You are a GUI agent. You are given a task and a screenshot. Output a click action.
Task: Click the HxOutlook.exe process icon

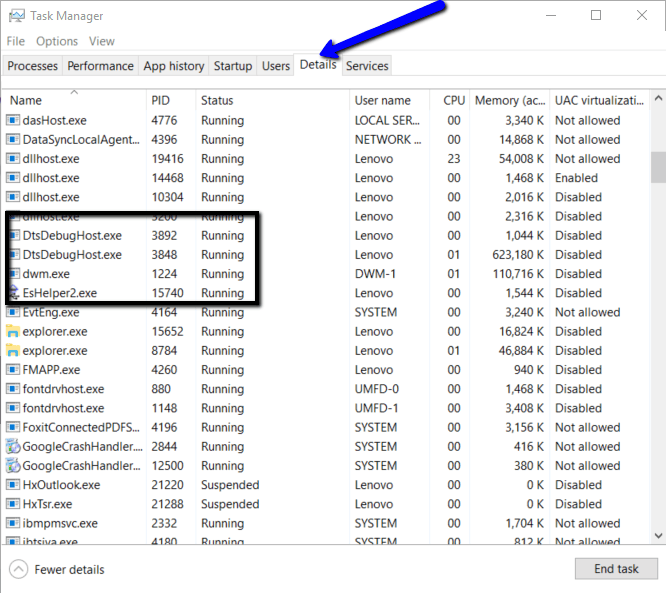13,485
